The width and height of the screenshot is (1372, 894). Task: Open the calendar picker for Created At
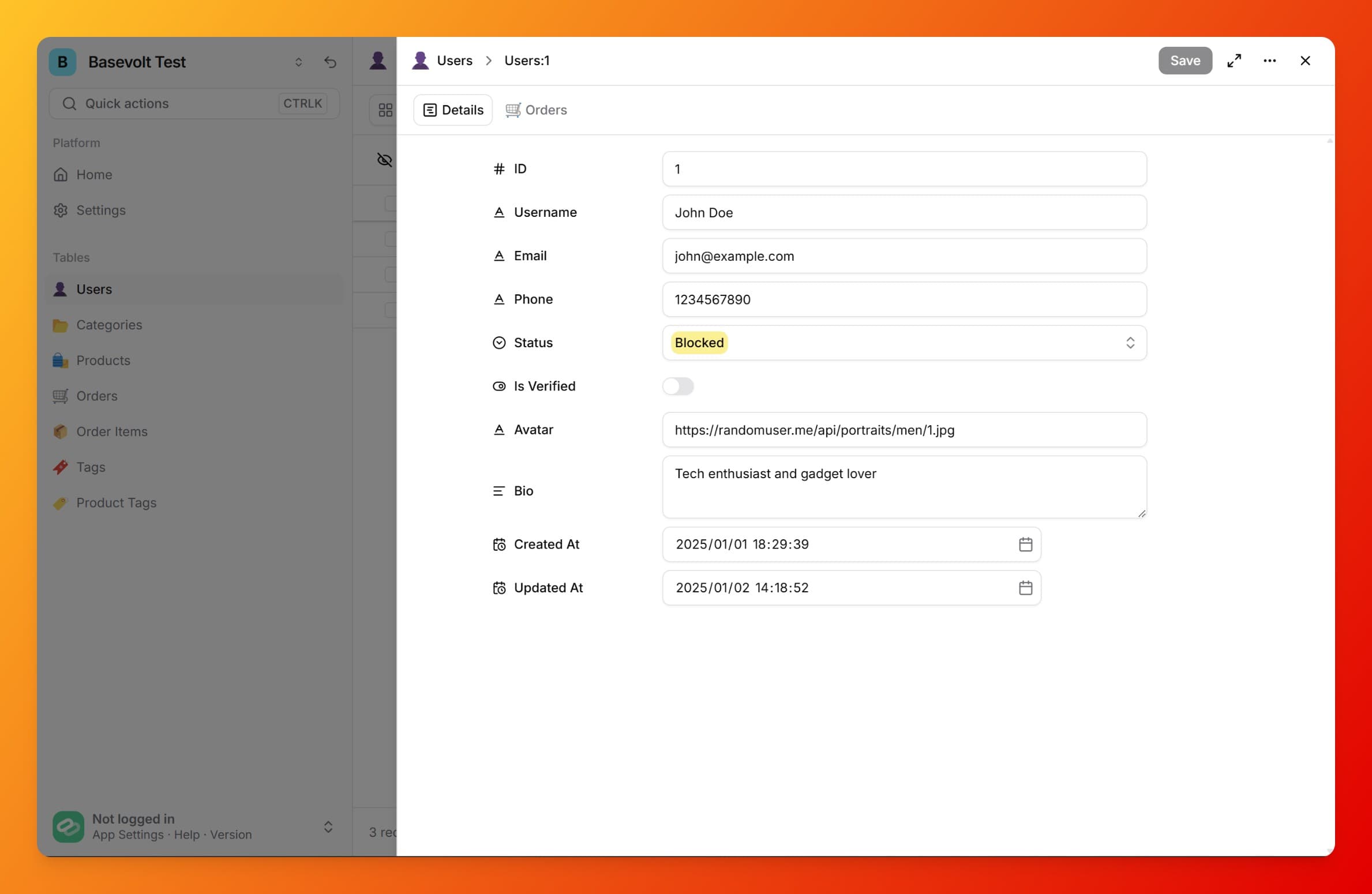(x=1025, y=543)
